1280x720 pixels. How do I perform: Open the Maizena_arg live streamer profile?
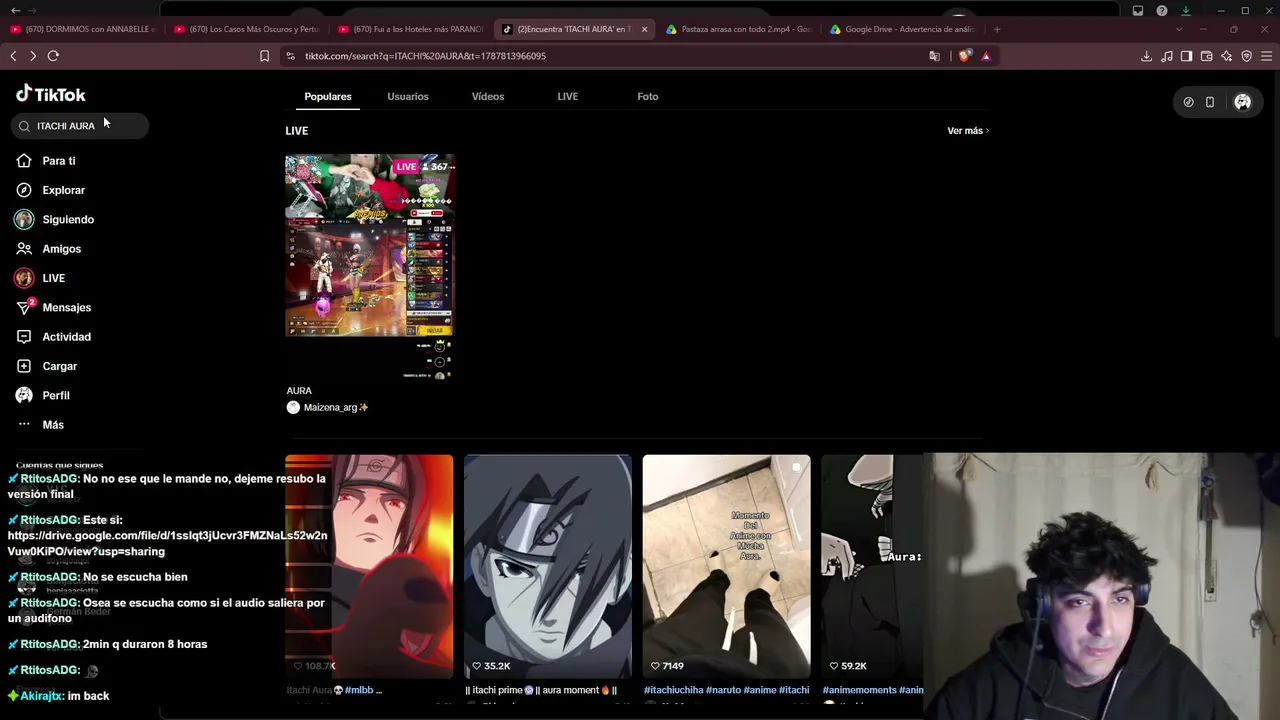click(x=336, y=407)
